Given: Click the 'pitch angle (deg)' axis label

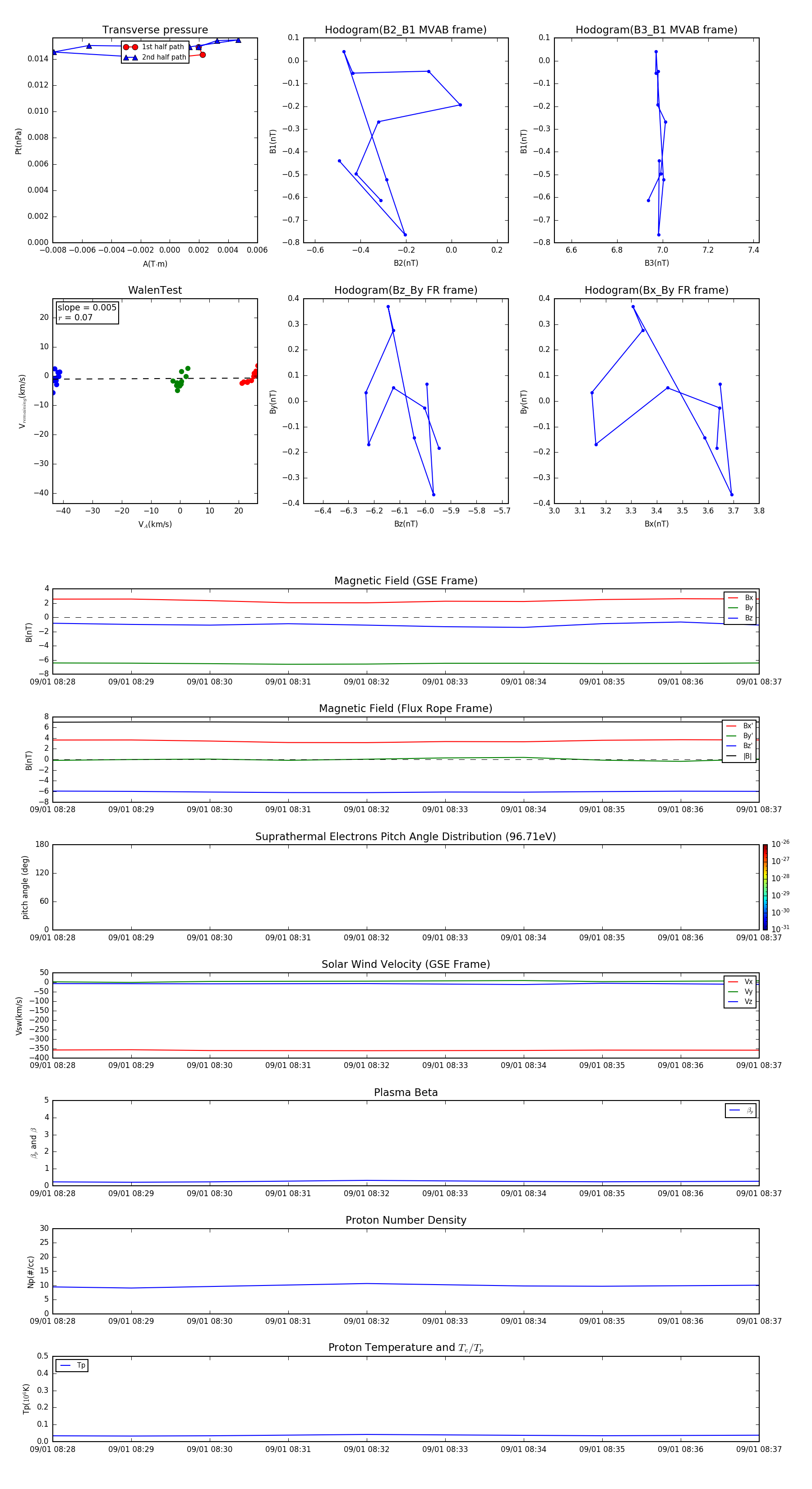Looking at the screenshot, I should tap(25, 887).
